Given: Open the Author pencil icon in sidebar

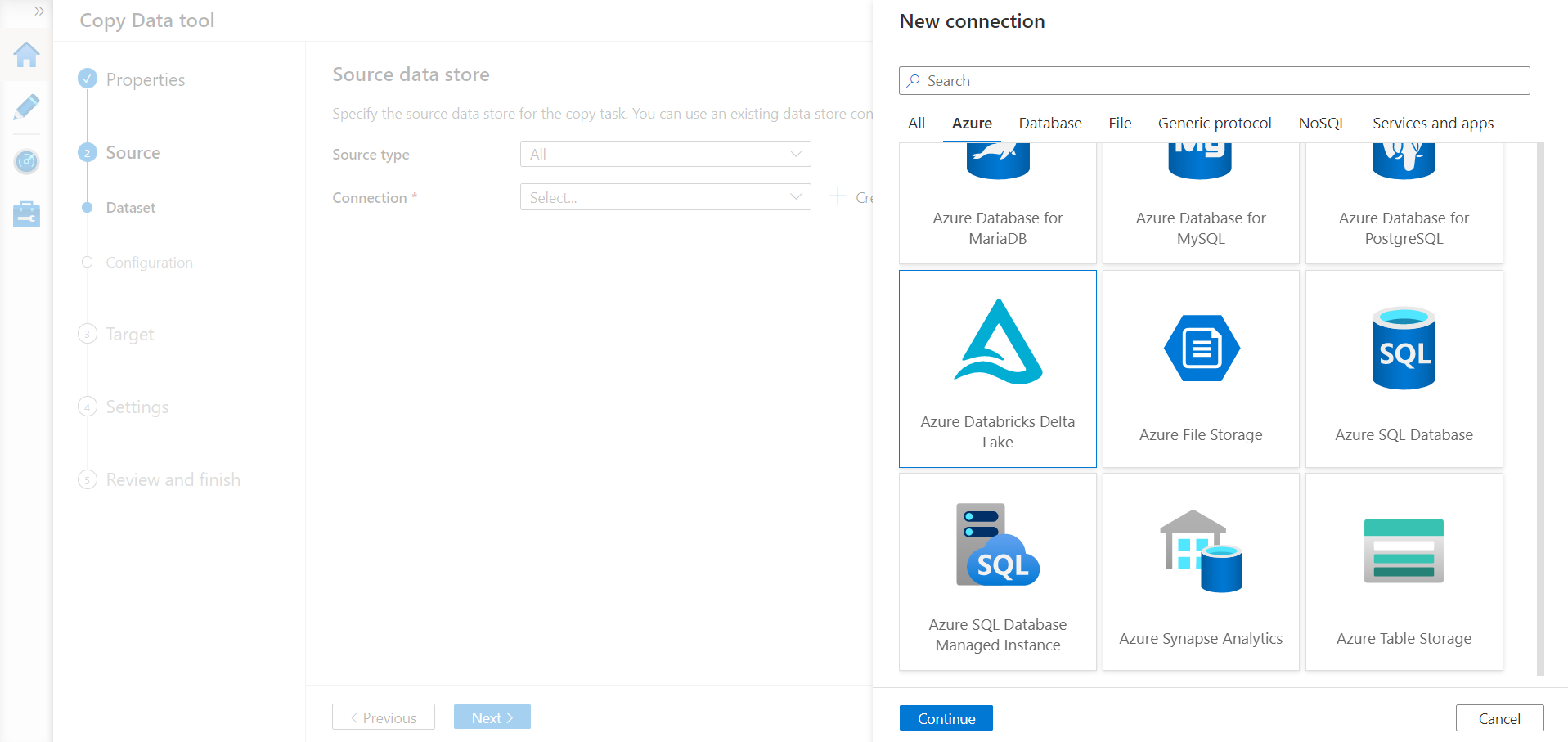Looking at the screenshot, I should (x=26, y=107).
